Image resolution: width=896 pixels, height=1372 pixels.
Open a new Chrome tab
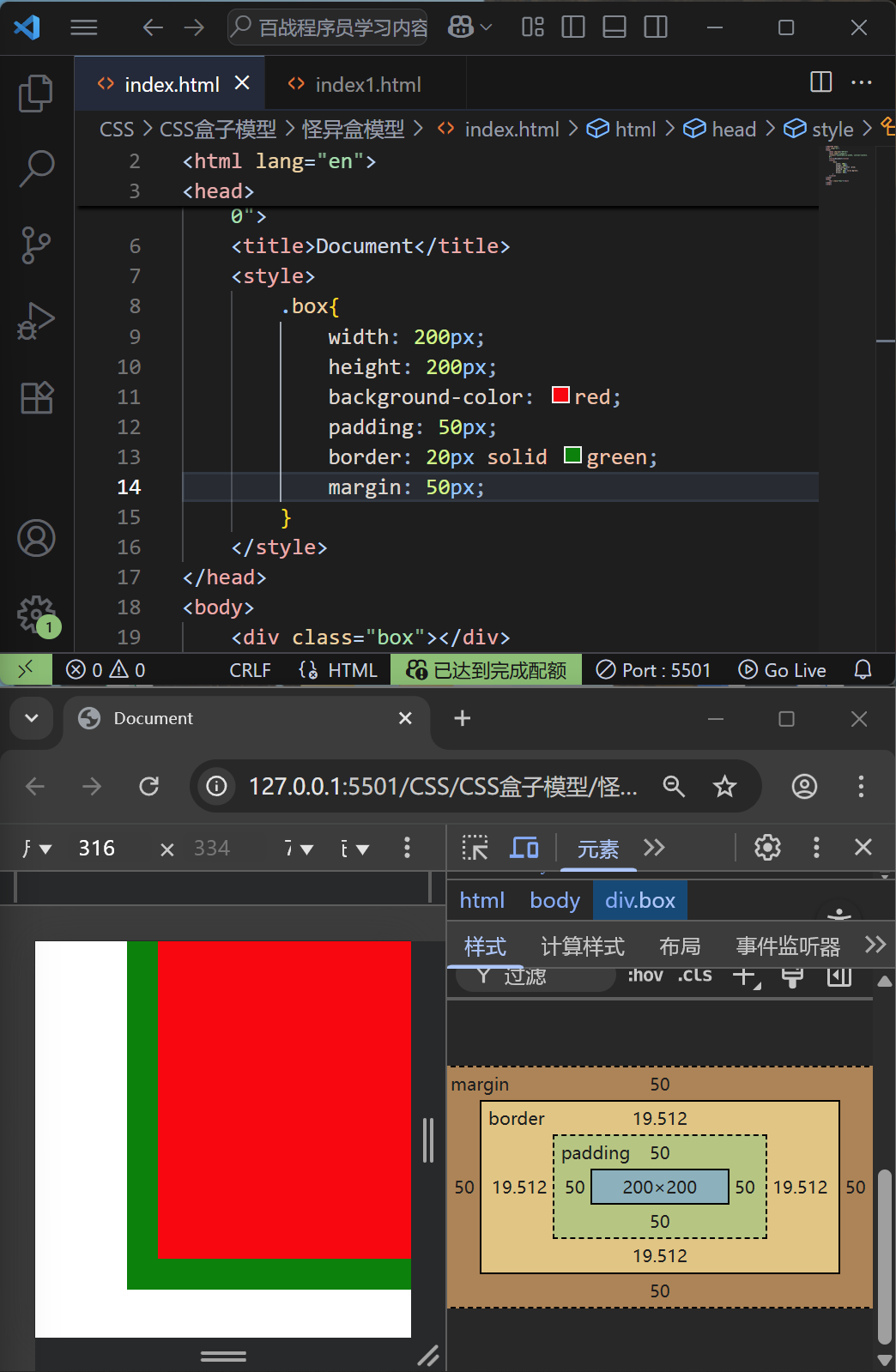pyautogui.click(x=463, y=718)
